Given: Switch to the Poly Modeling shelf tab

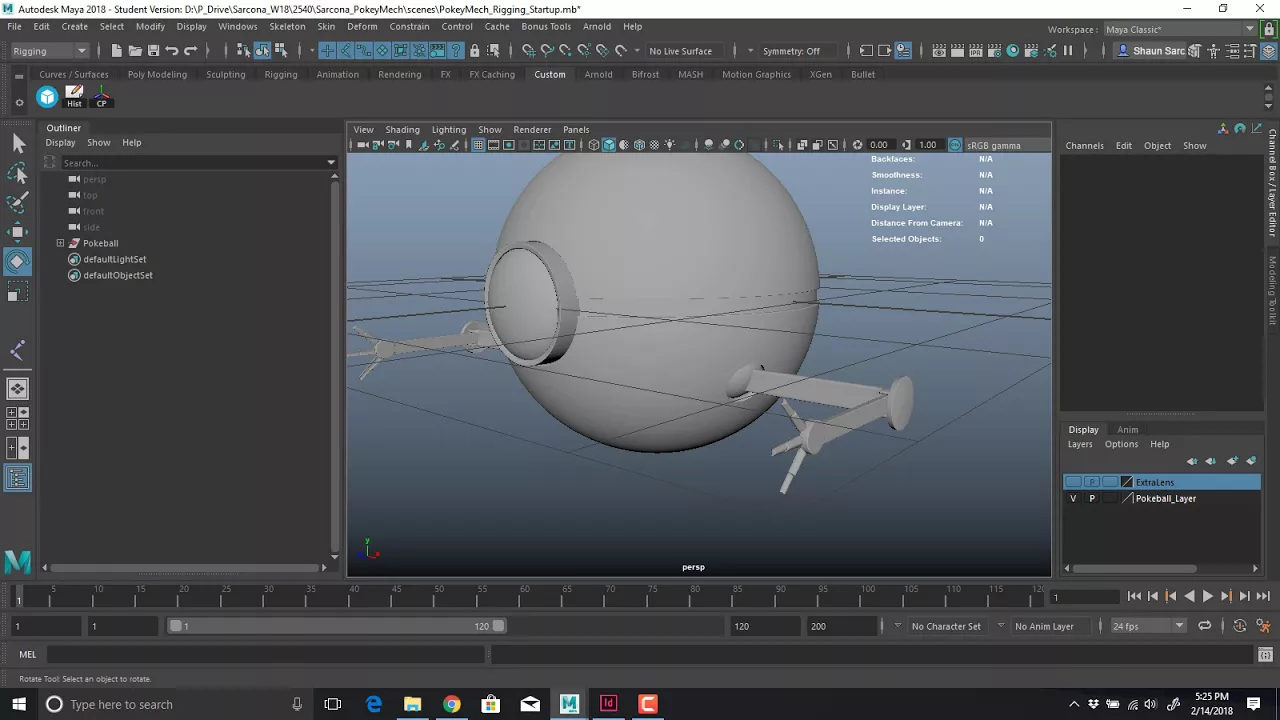Looking at the screenshot, I should click(157, 74).
